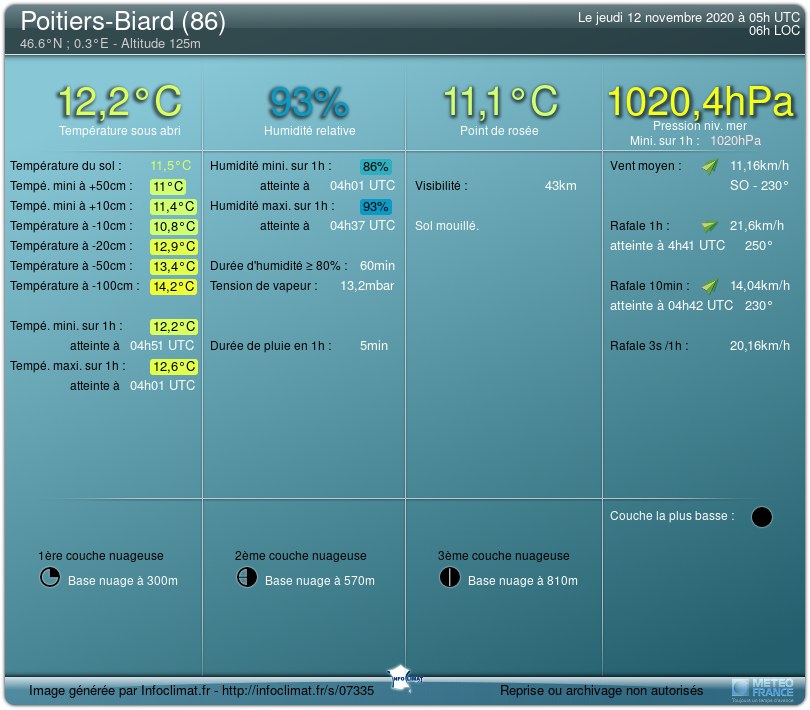Click the 1020,4hPa pressure reading
The width and height of the screenshot is (810, 710).
click(x=700, y=101)
